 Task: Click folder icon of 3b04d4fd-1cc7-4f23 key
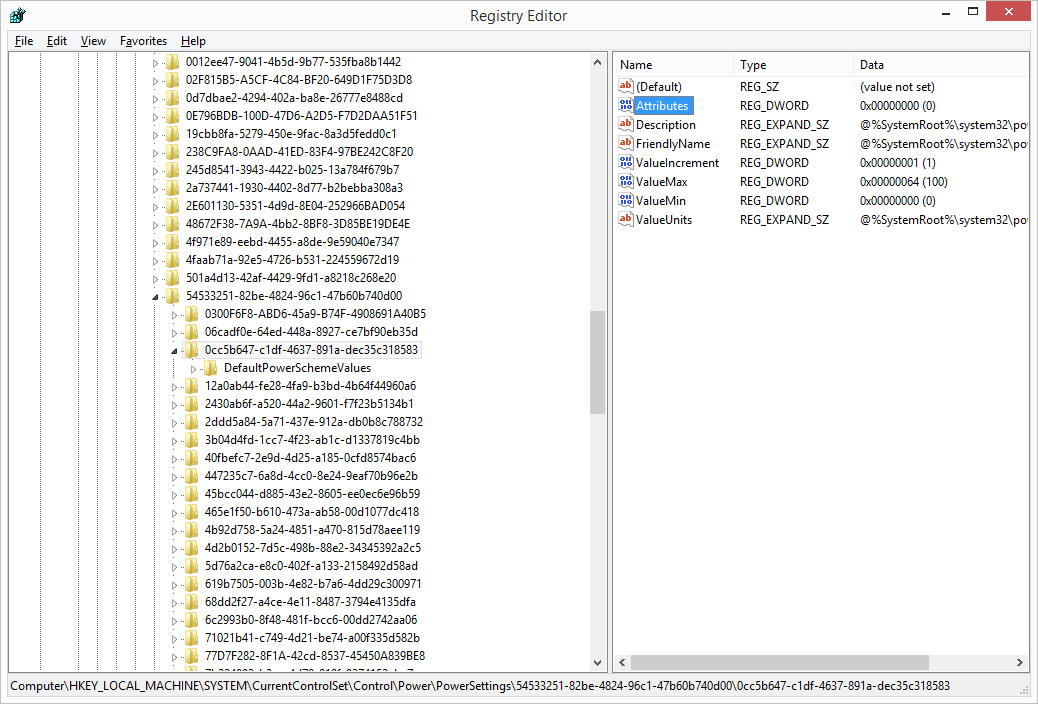click(192, 440)
